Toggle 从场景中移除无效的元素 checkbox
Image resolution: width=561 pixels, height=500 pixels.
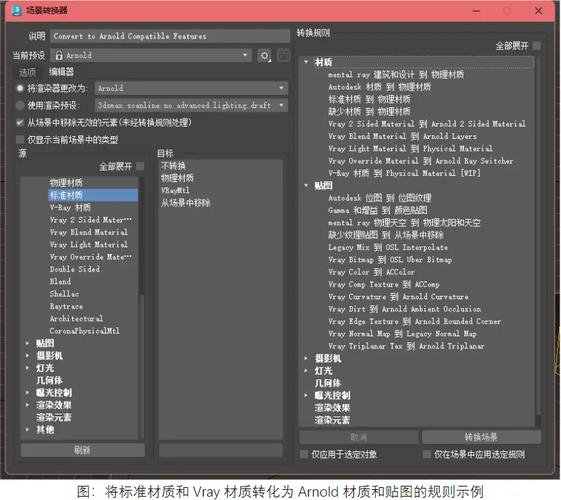(20, 123)
